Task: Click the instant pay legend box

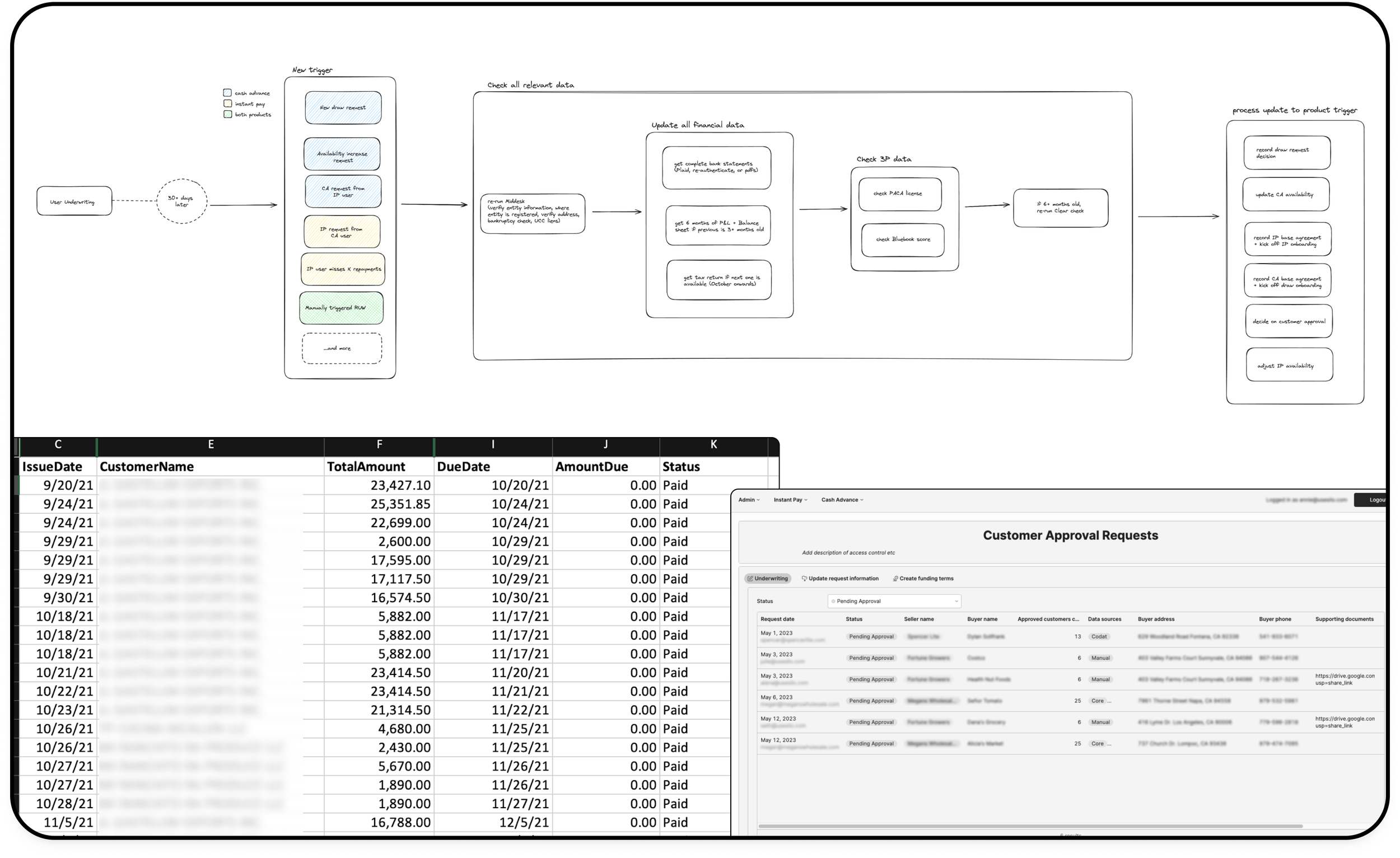Action: point(227,104)
